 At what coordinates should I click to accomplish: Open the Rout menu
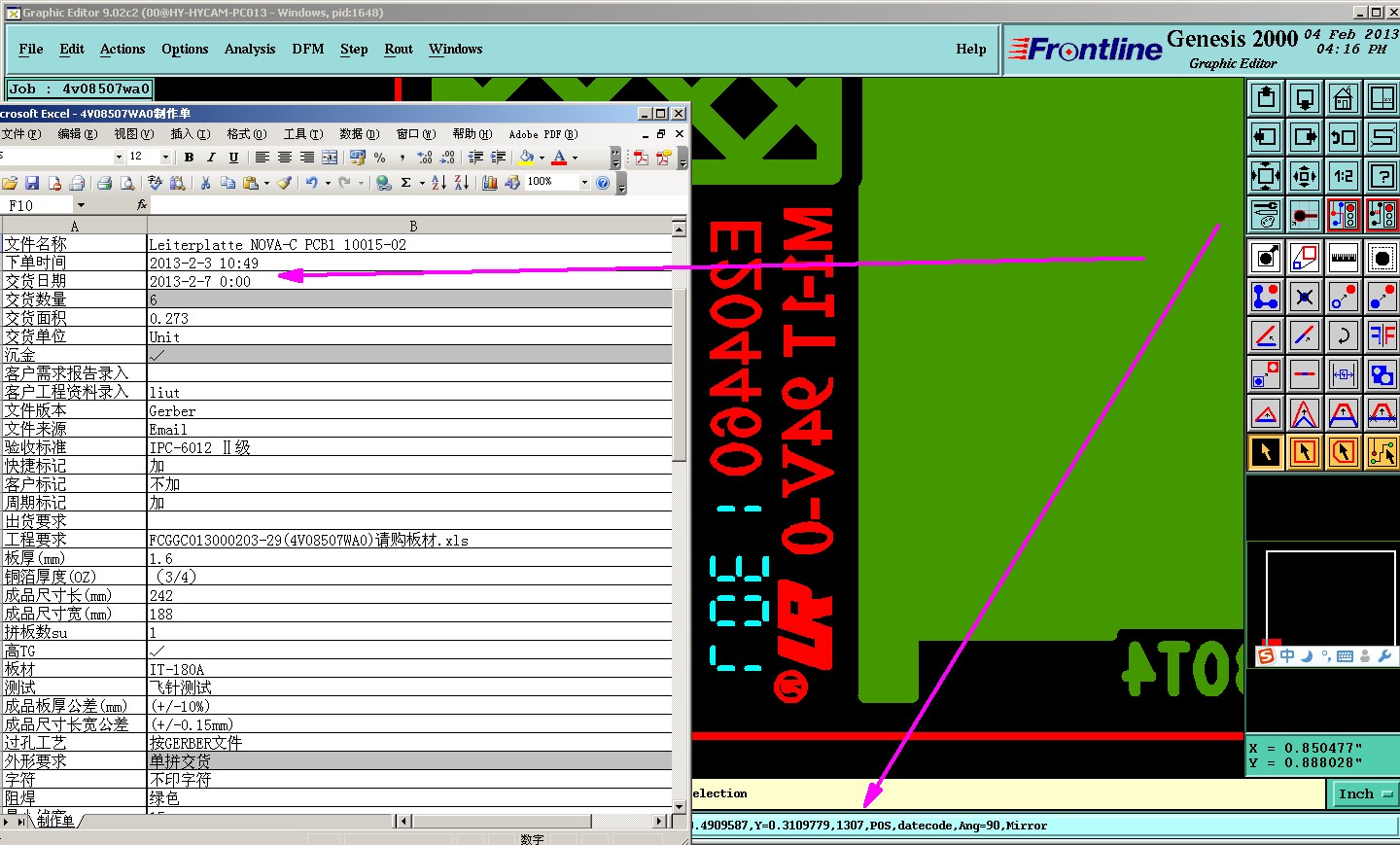click(x=399, y=50)
